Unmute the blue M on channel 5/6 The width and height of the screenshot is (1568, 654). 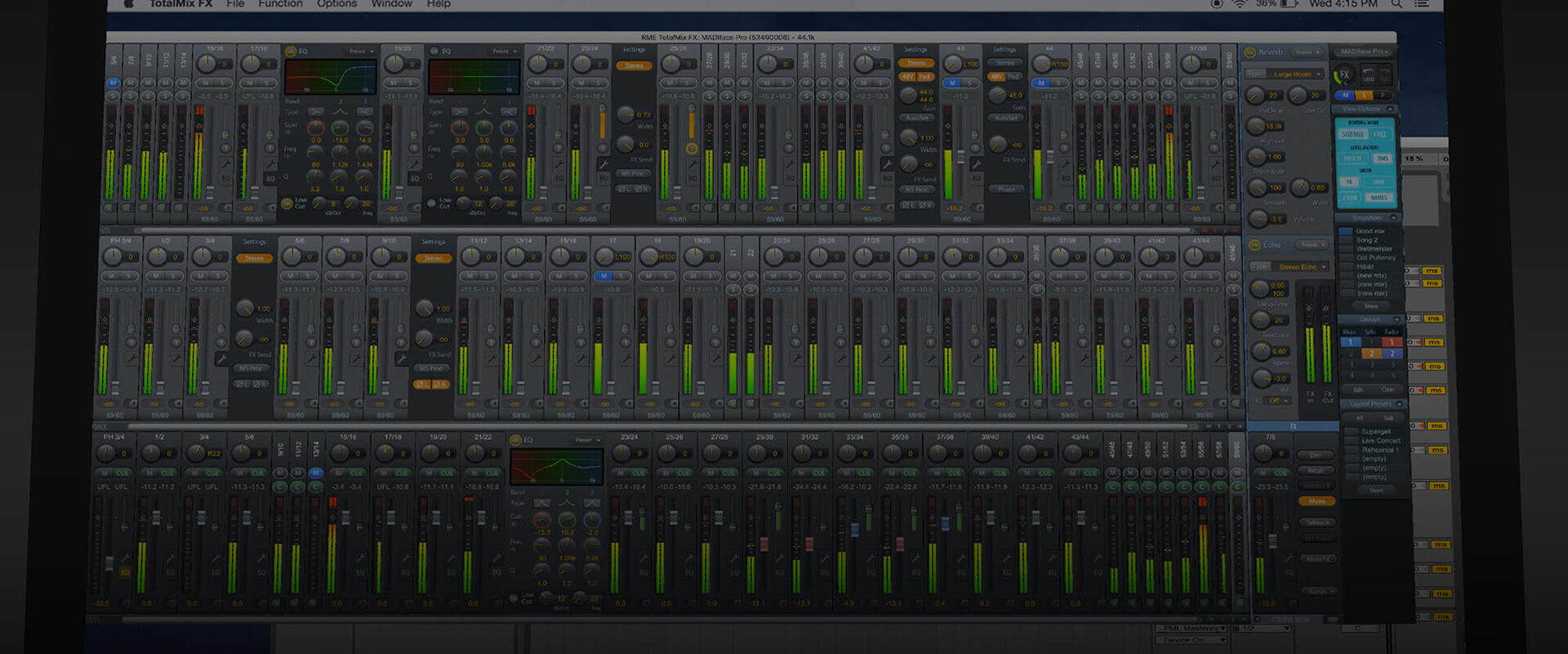[114, 82]
